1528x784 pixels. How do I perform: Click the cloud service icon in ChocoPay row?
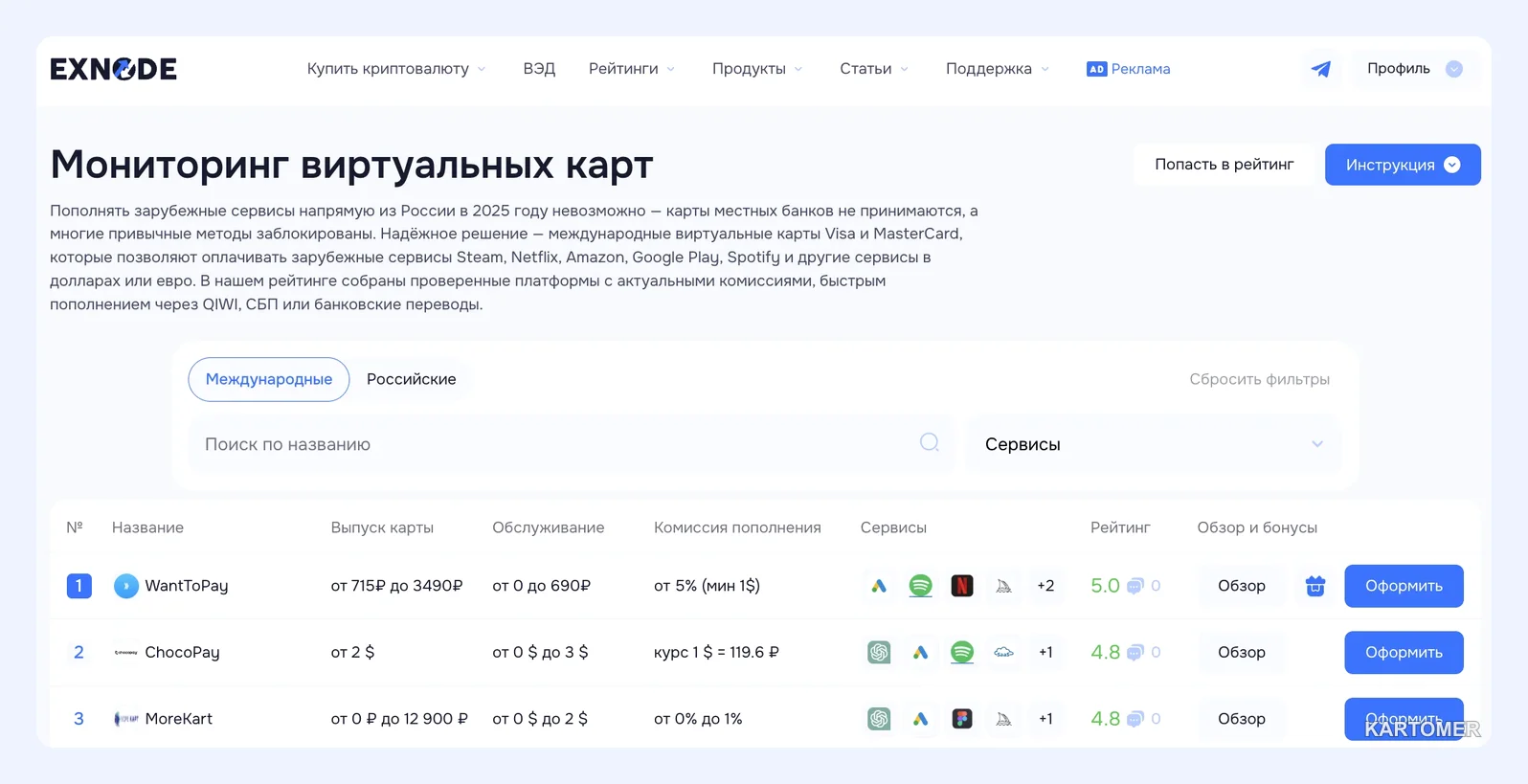coord(1003,652)
